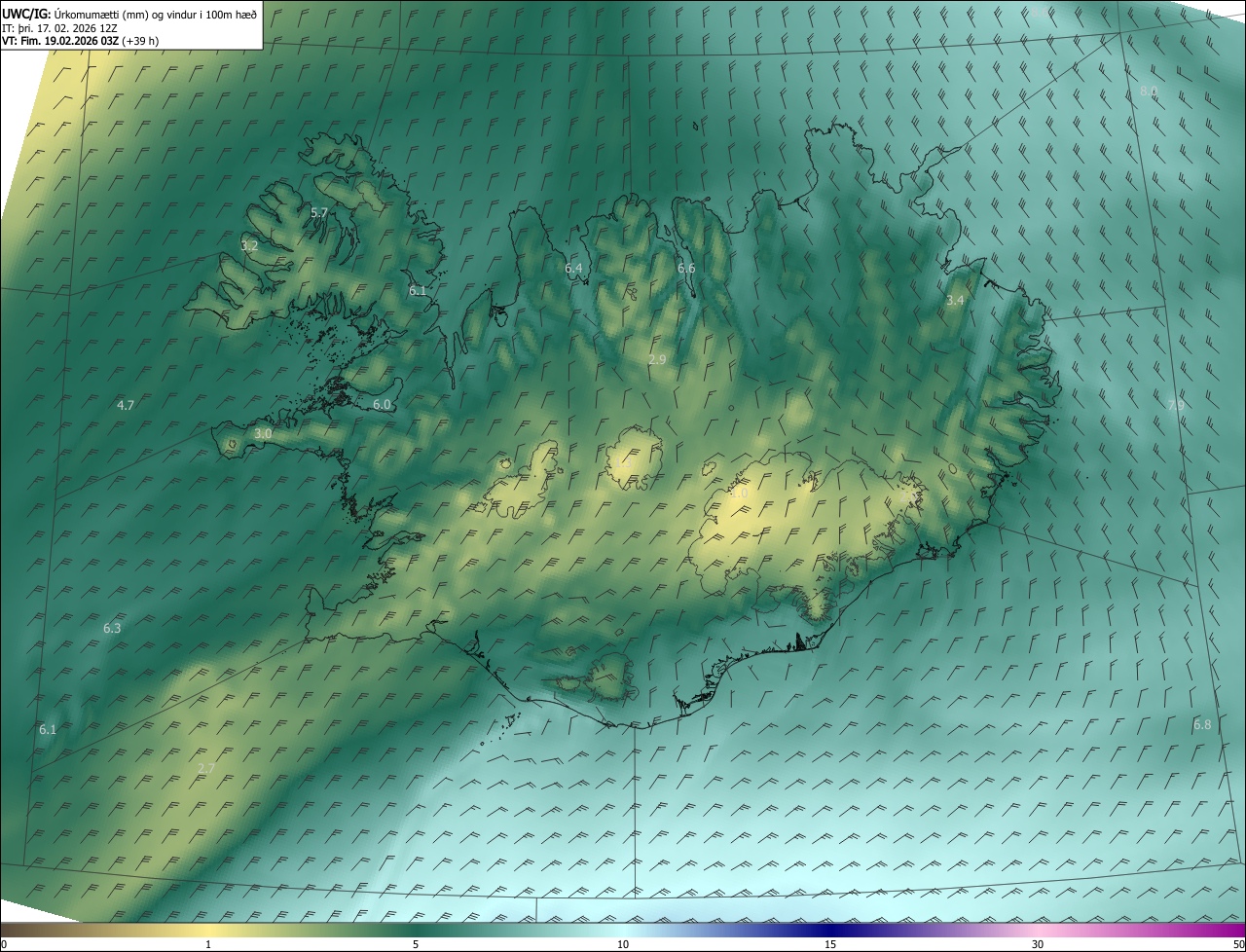Click the 5.7 value label on the map
Screen dimensions: 1246x952
click(x=319, y=212)
